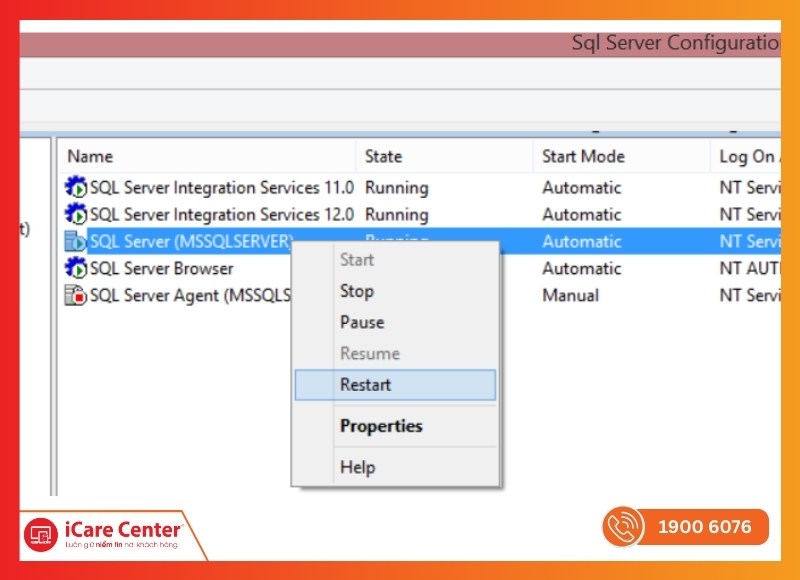Screen dimensions: 800x580
Task: Click the SQL Server Browser service icon
Action: [76, 268]
